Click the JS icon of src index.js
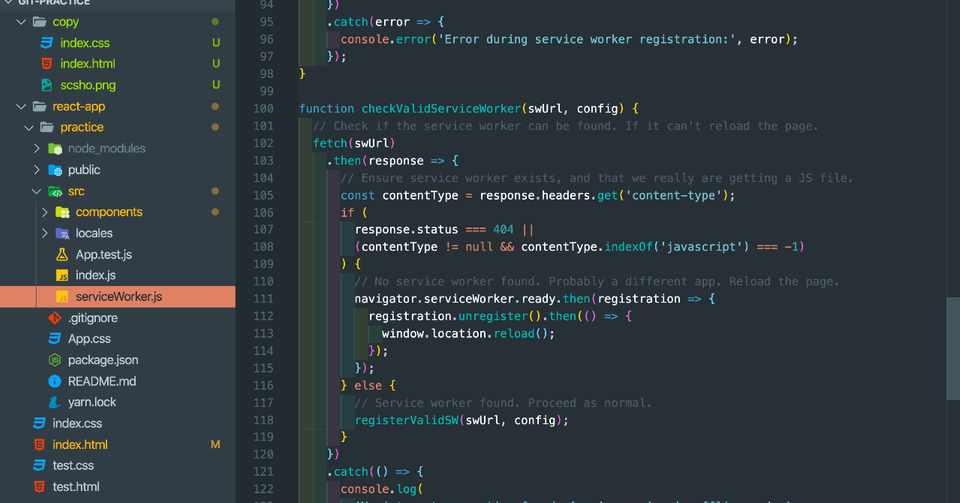960x503 pixels. tap(62, 276)
